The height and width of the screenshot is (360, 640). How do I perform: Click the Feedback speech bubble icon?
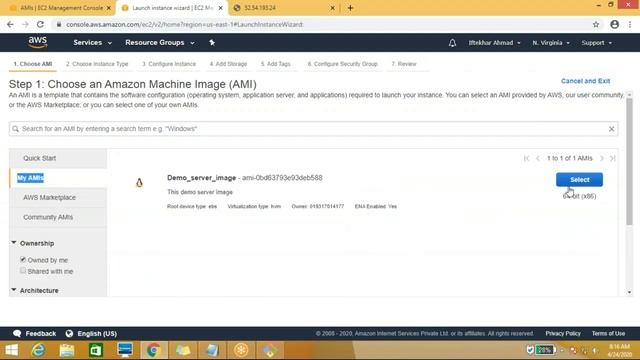pyautogui.click(x=17, y=333)
